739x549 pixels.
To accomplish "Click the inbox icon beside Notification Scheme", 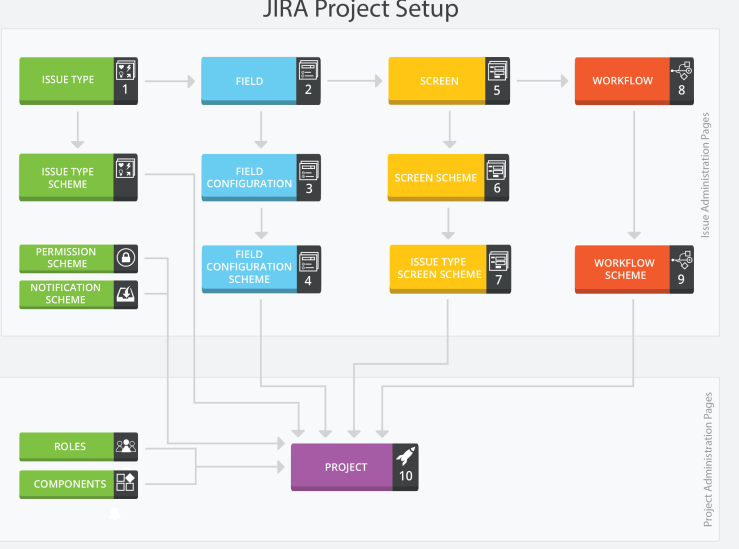I will pos(126,294).
